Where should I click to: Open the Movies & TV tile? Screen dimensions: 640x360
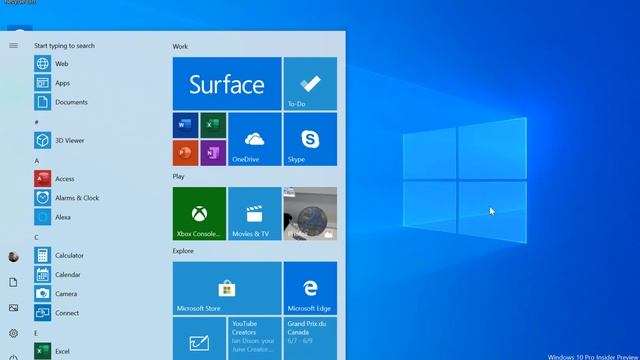pos(255,213)
